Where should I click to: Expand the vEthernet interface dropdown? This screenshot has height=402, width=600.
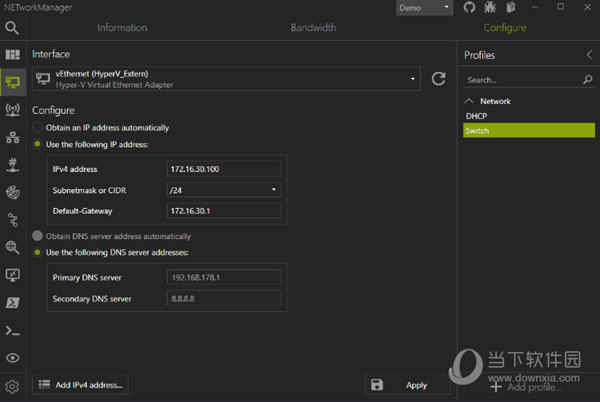click(413, 79)
